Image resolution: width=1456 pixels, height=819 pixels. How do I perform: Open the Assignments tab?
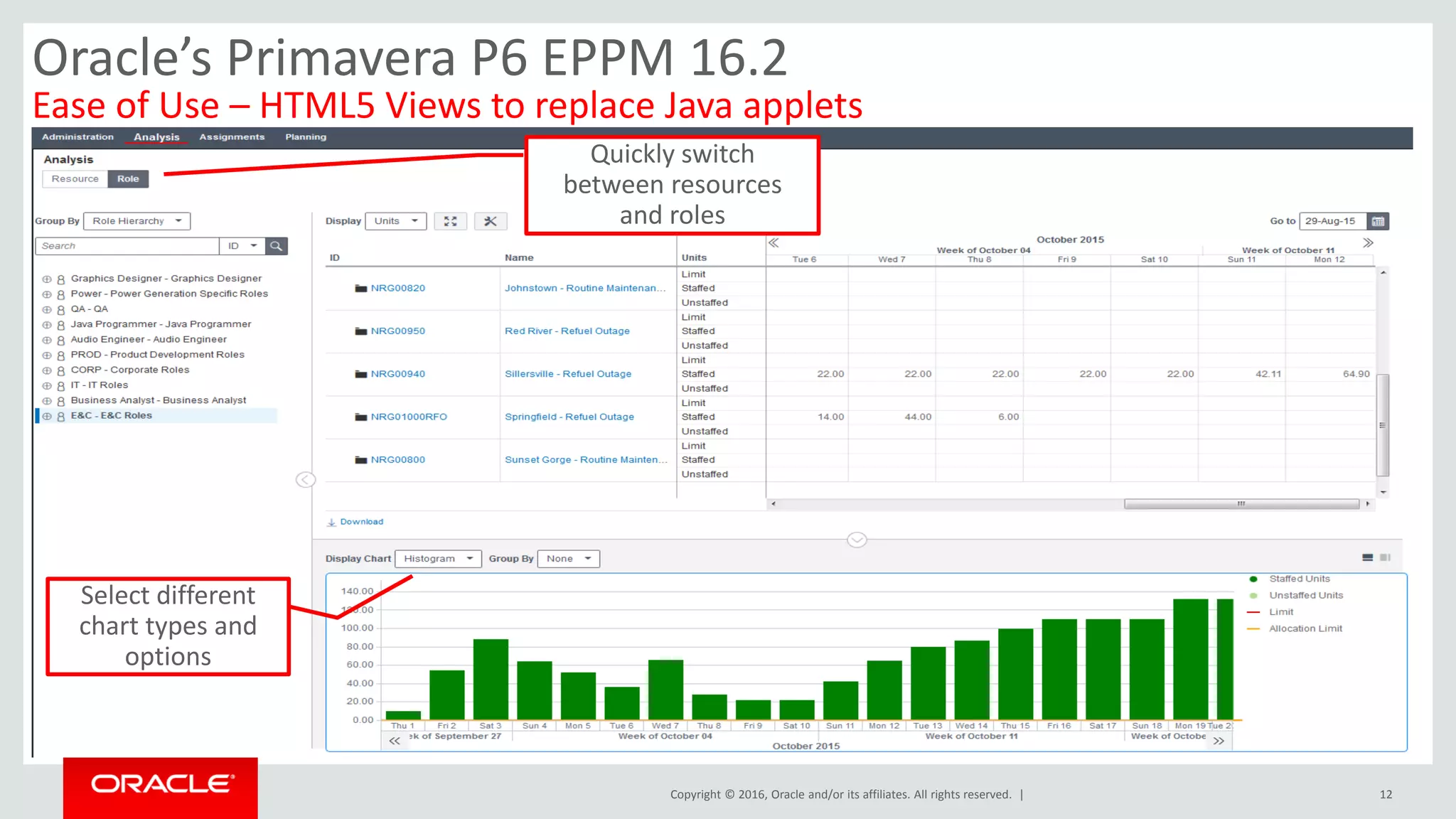point(232,137)
